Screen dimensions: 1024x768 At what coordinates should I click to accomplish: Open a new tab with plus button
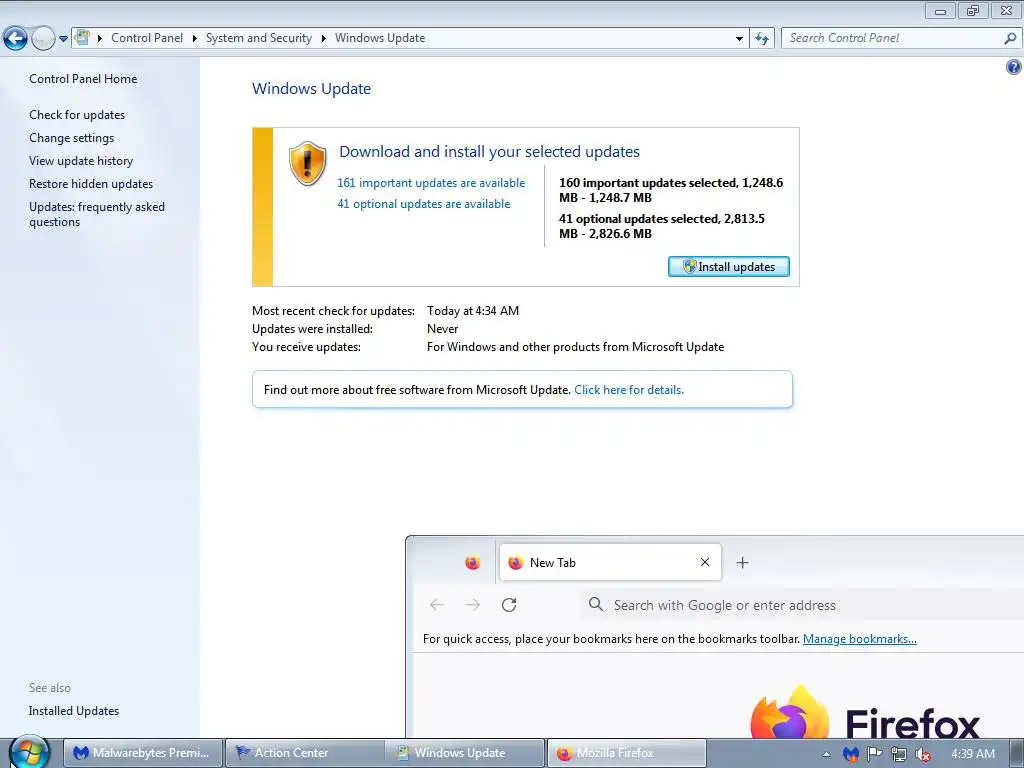(743, 562)
